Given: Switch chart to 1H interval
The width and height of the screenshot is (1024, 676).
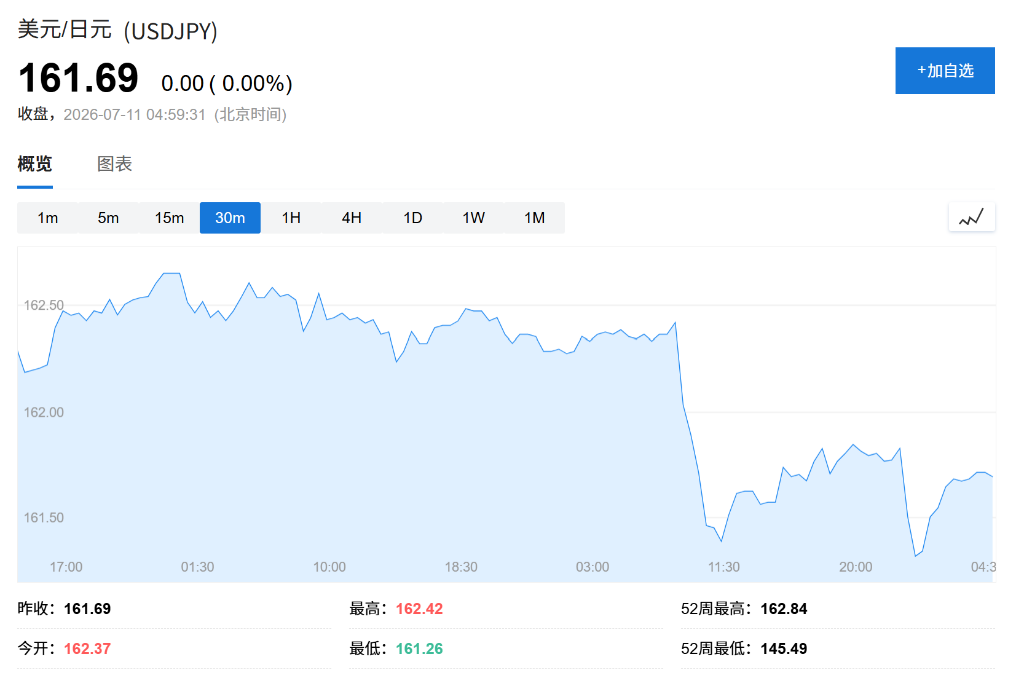Looking at the screenshot, I should 291,217.
